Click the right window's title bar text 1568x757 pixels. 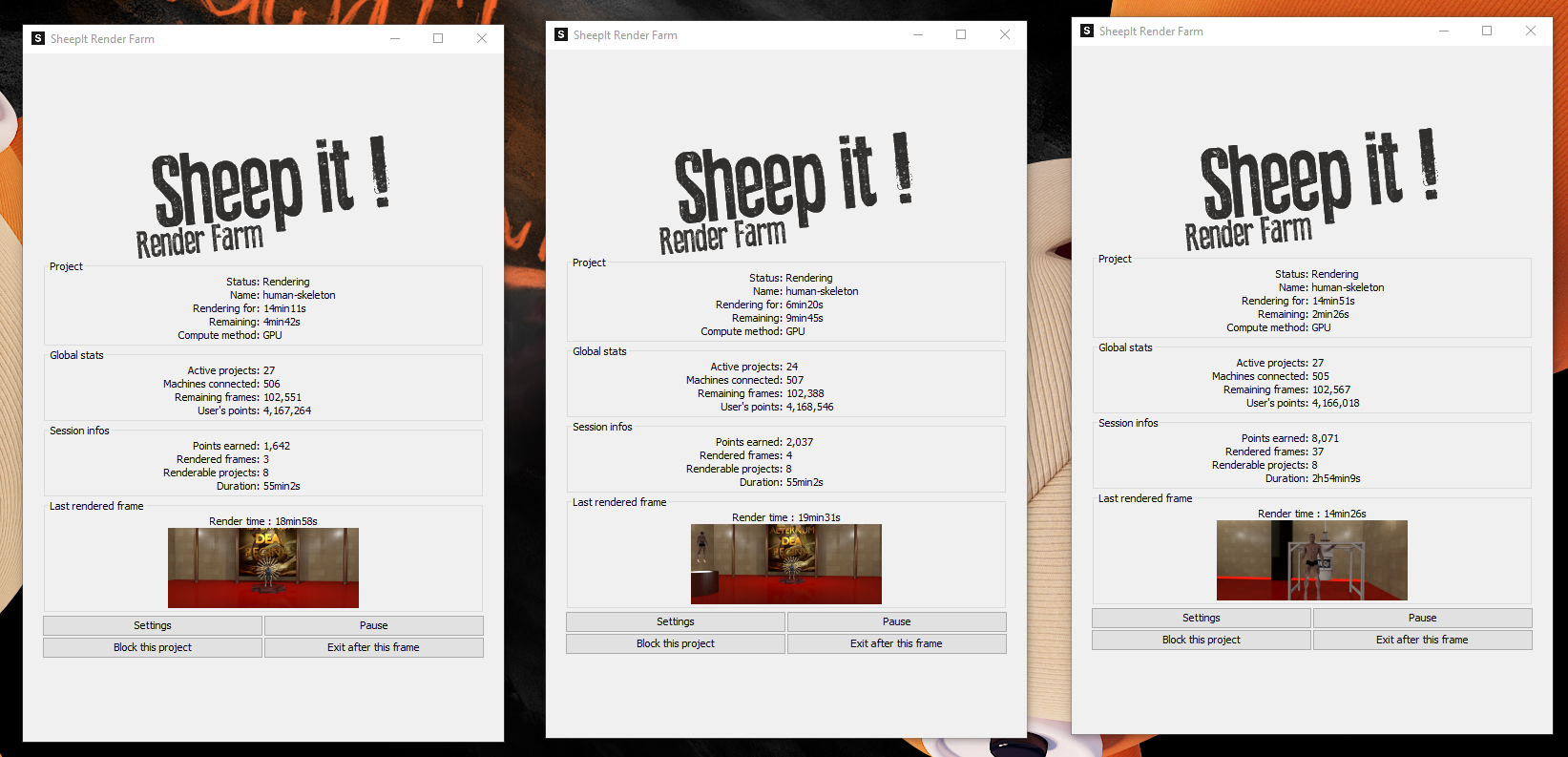click(x=1151, y=32)
